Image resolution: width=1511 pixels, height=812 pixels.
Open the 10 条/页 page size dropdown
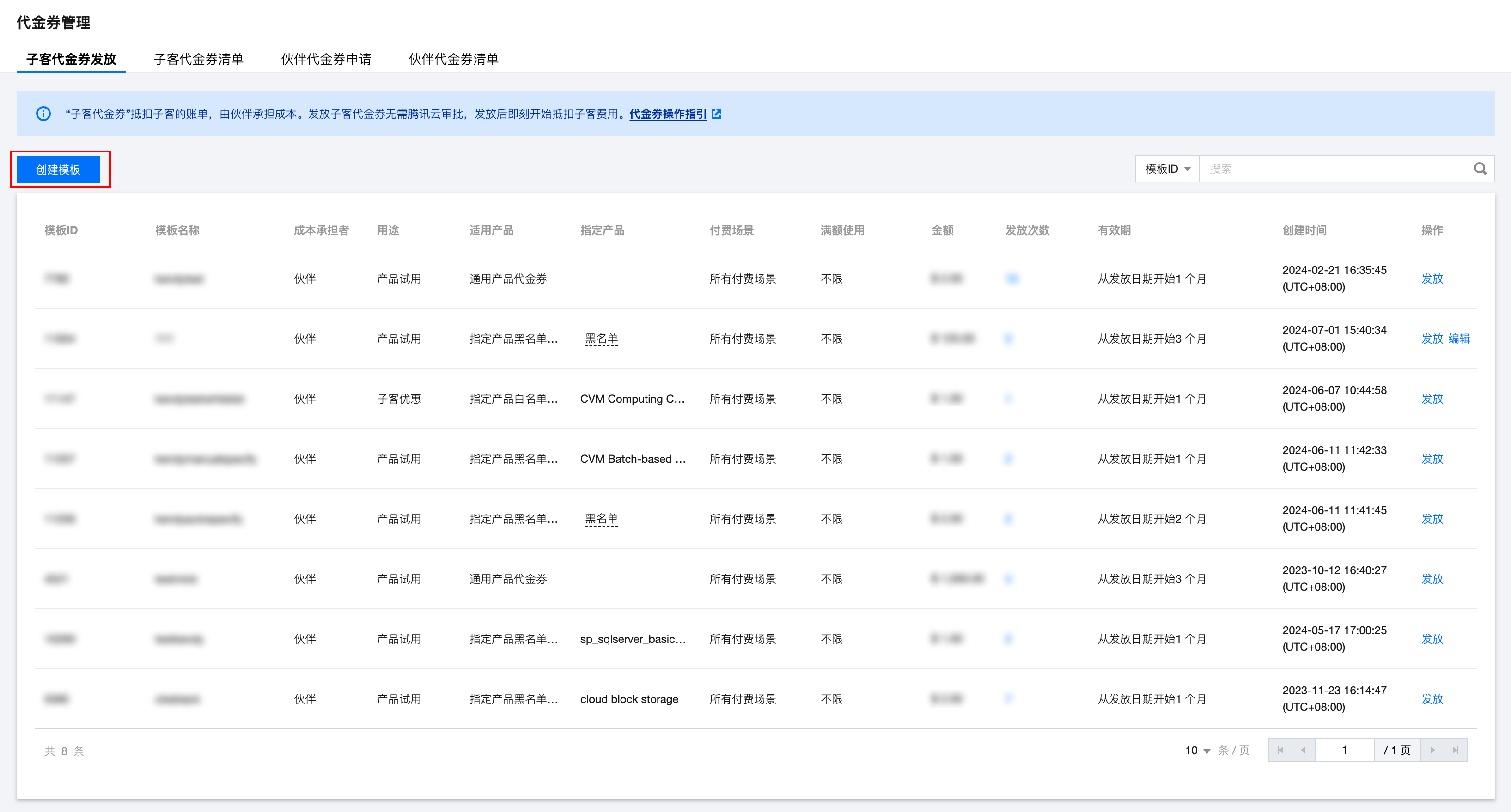1197,751
